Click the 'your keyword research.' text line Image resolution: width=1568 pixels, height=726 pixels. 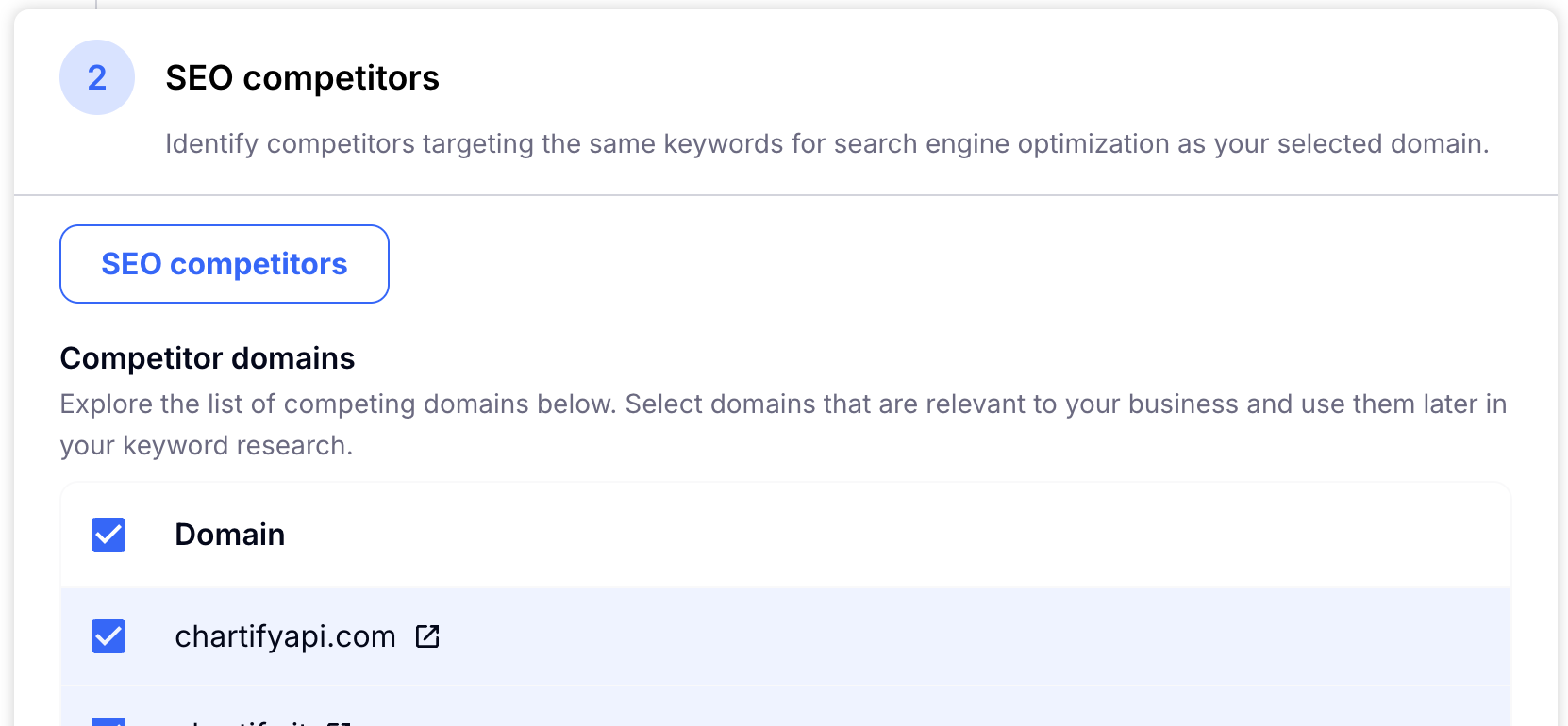coord(206,446)
